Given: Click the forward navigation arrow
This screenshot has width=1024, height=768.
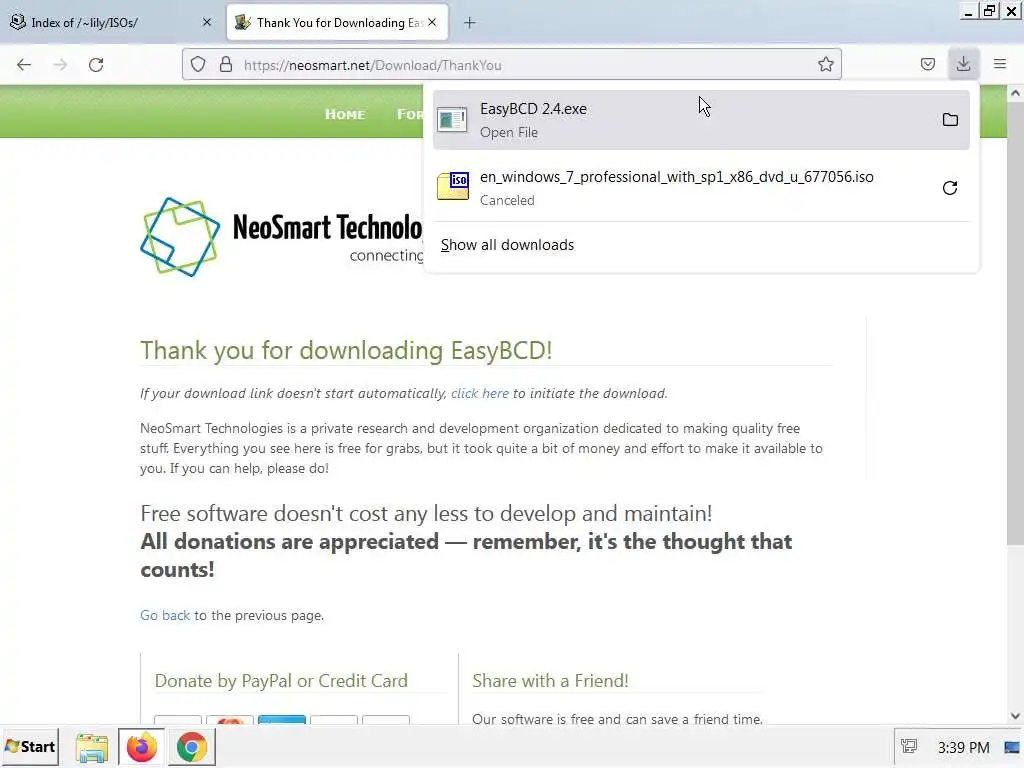Looking at the screenshot, I should click(60, 65).
